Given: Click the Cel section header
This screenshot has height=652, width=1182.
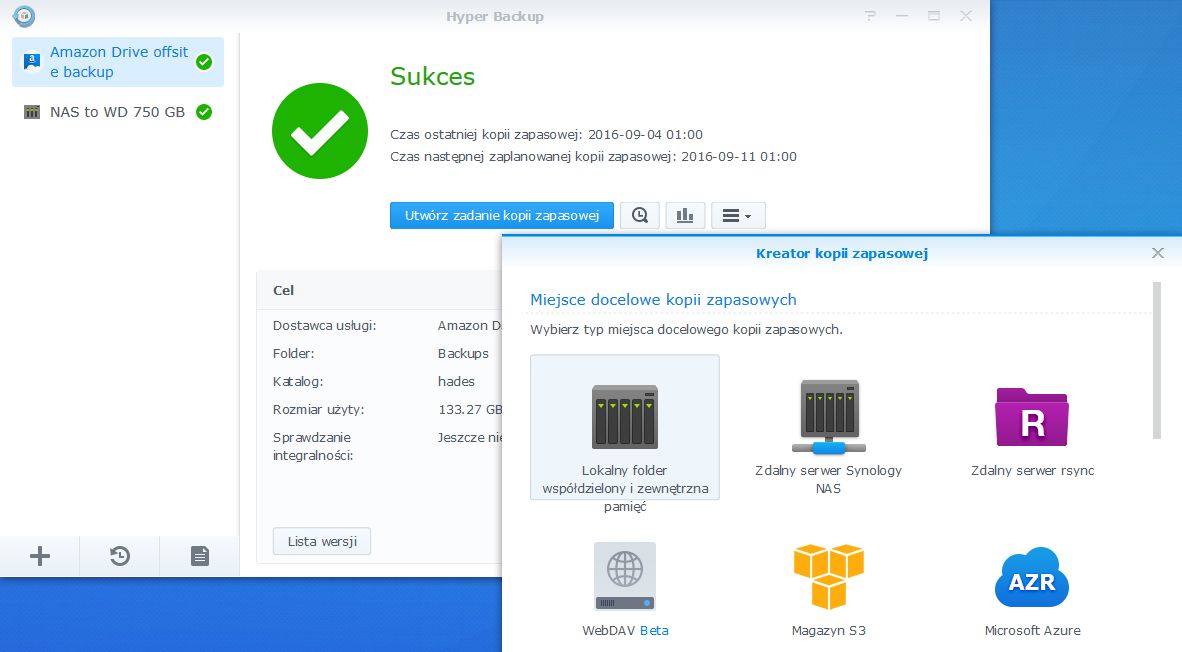Looking at the screenshot, I should (x=283, y=290).
